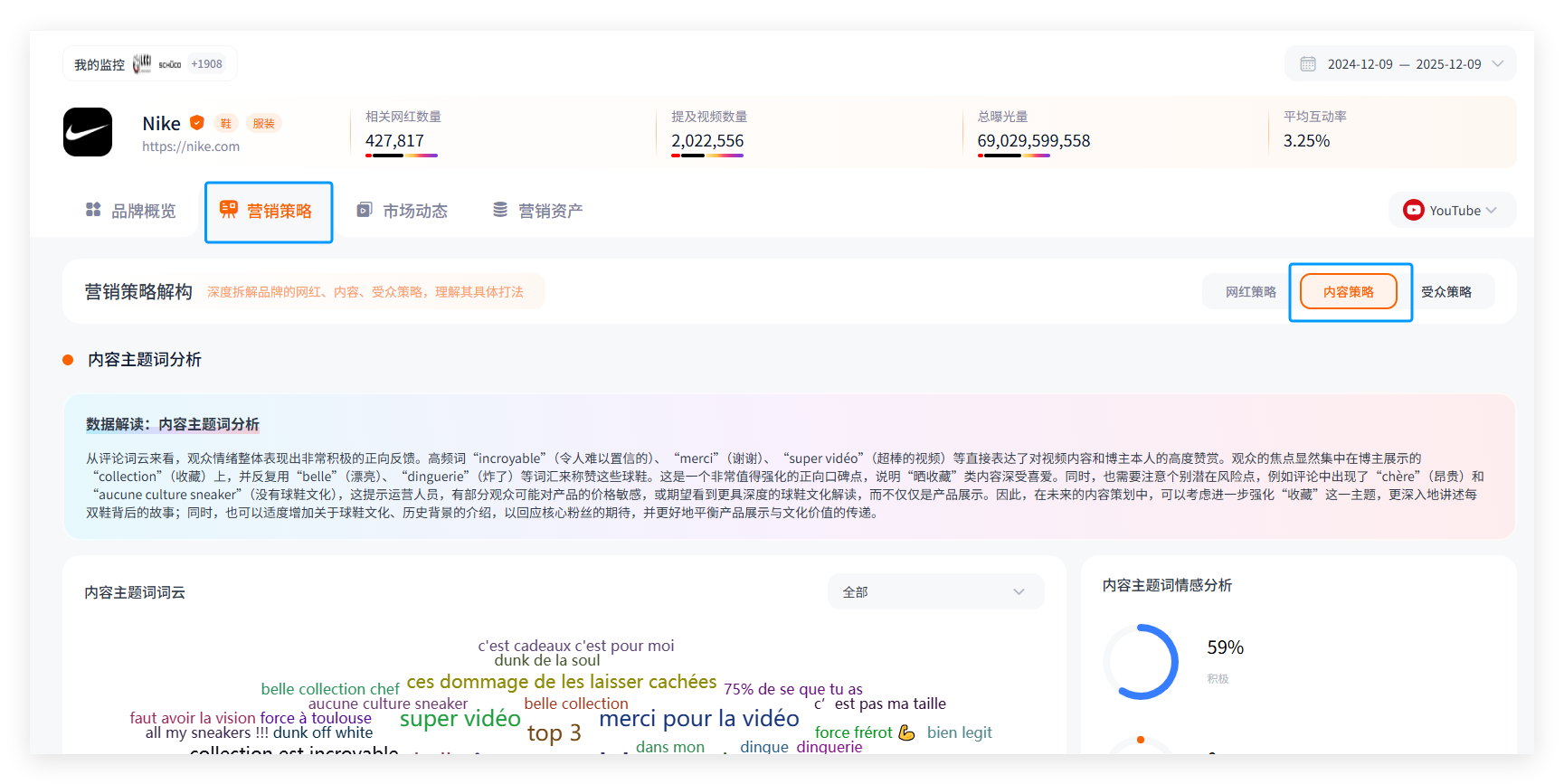Open the YouTube platform dropdown chevron
The height and width of the screenshot is (784, 1564).
point(1492,211)
